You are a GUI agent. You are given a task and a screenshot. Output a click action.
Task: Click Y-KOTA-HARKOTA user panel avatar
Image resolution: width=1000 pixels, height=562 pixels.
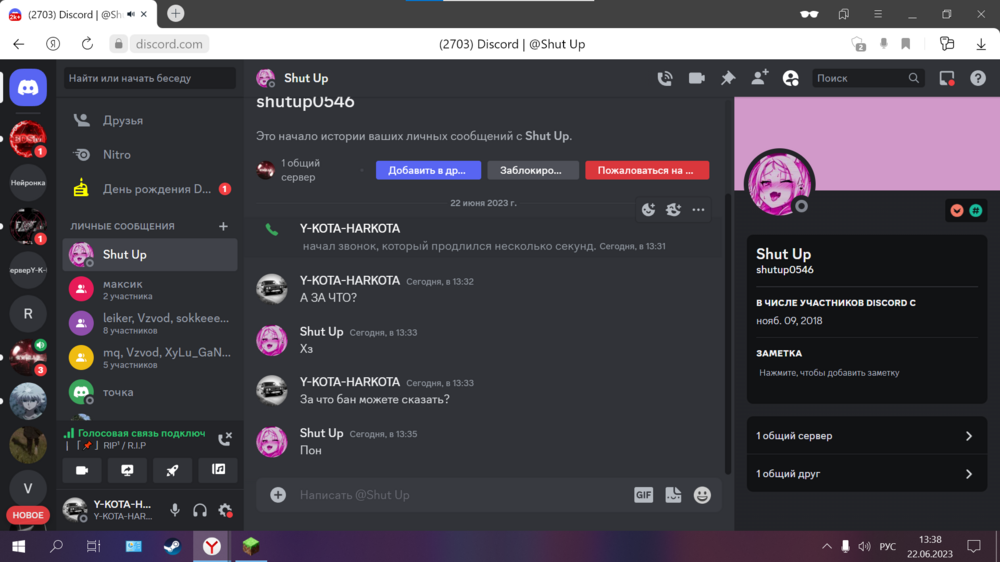coord(75,510)
